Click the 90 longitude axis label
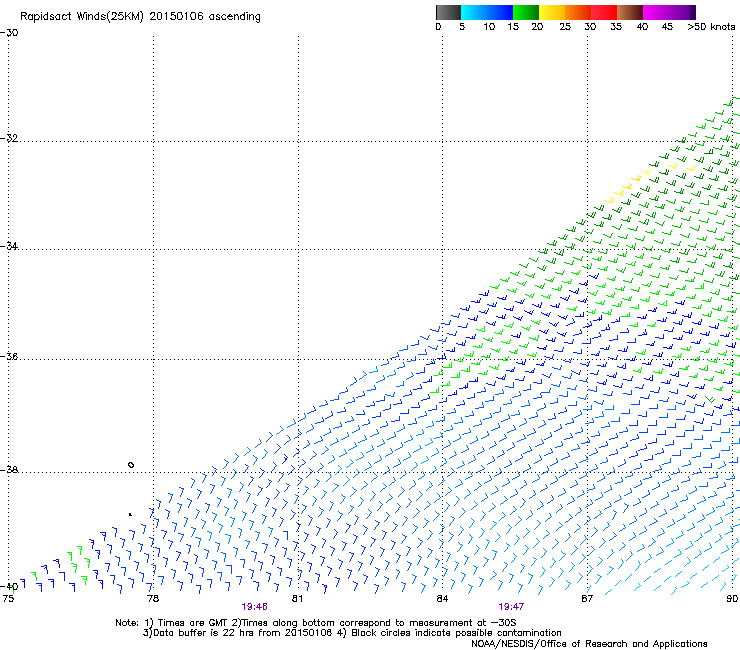The image size is (740, 650). click(732, 599)
